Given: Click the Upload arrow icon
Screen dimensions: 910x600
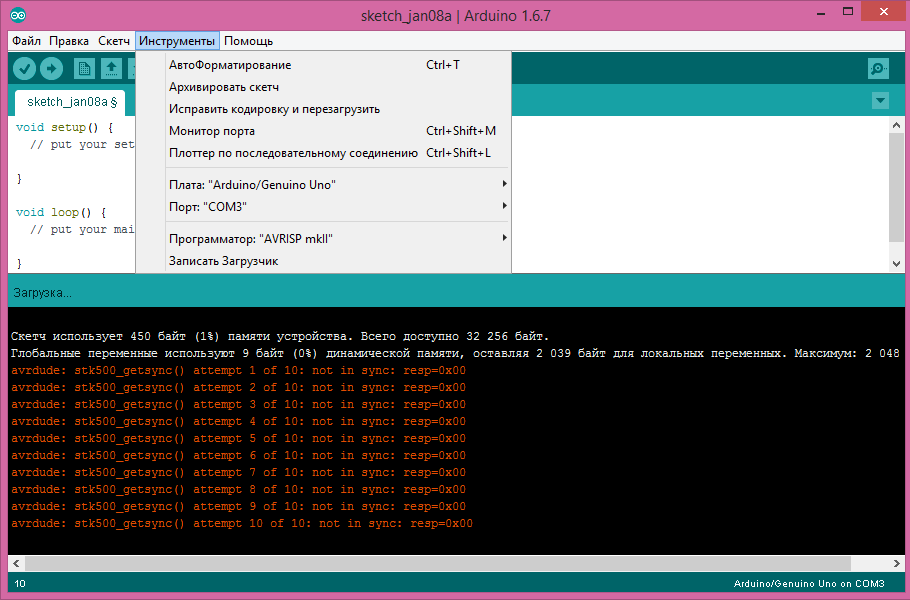Looking at the screenshot, I should pos(51,68).
